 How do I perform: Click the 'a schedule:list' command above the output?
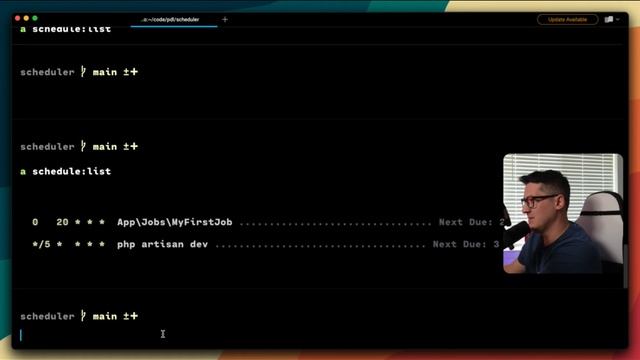point(66,171)
